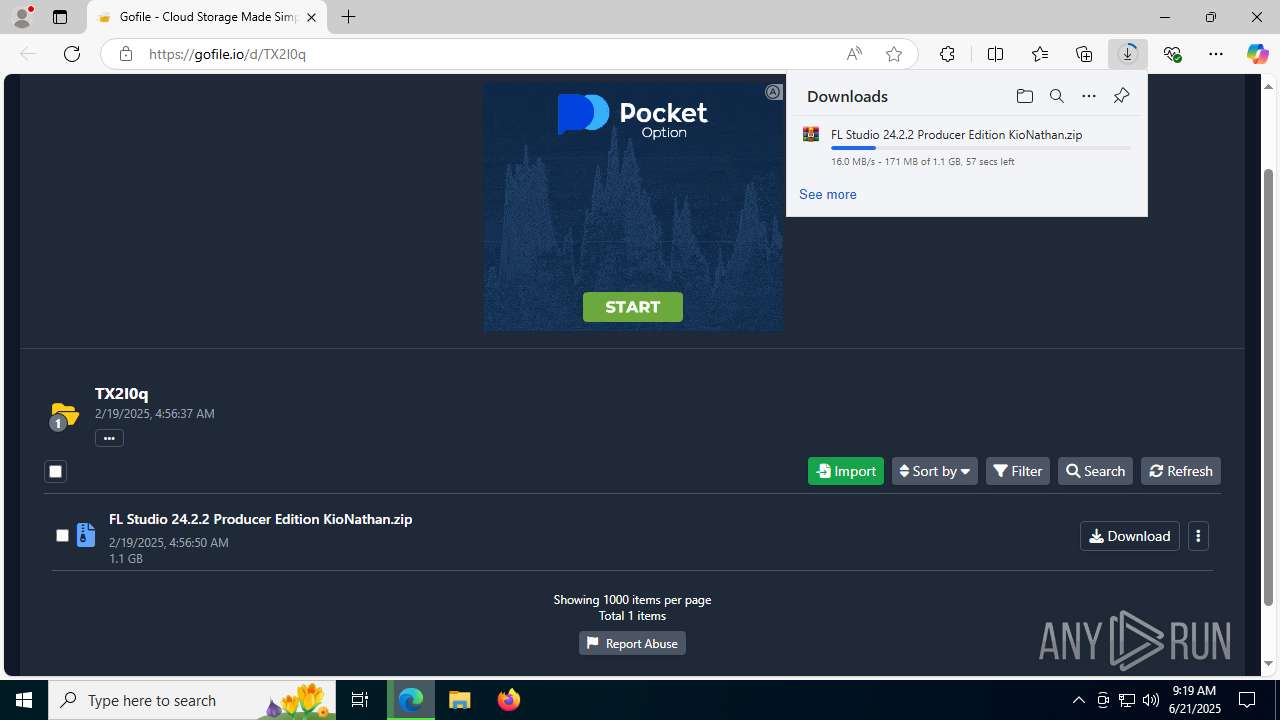This screenshot has width=1280, height=720.
Task: Refresh the page with the reload icon
Action: 72,54
